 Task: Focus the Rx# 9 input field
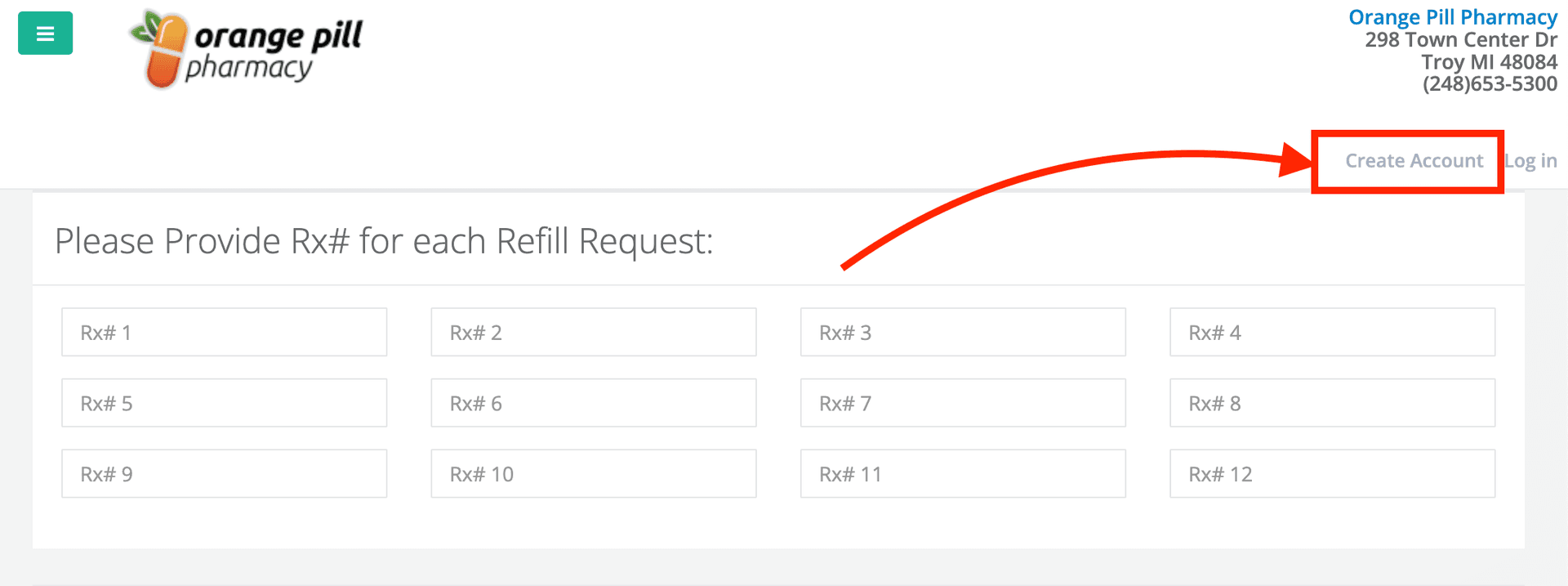coord(224,473)
